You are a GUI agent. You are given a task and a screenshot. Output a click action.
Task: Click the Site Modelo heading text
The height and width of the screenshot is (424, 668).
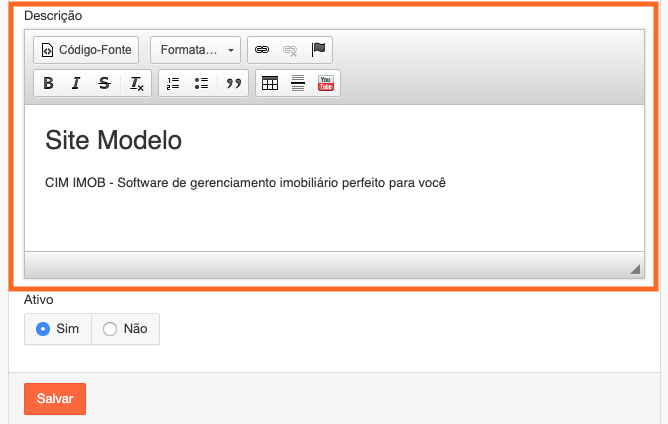[113, 141]
